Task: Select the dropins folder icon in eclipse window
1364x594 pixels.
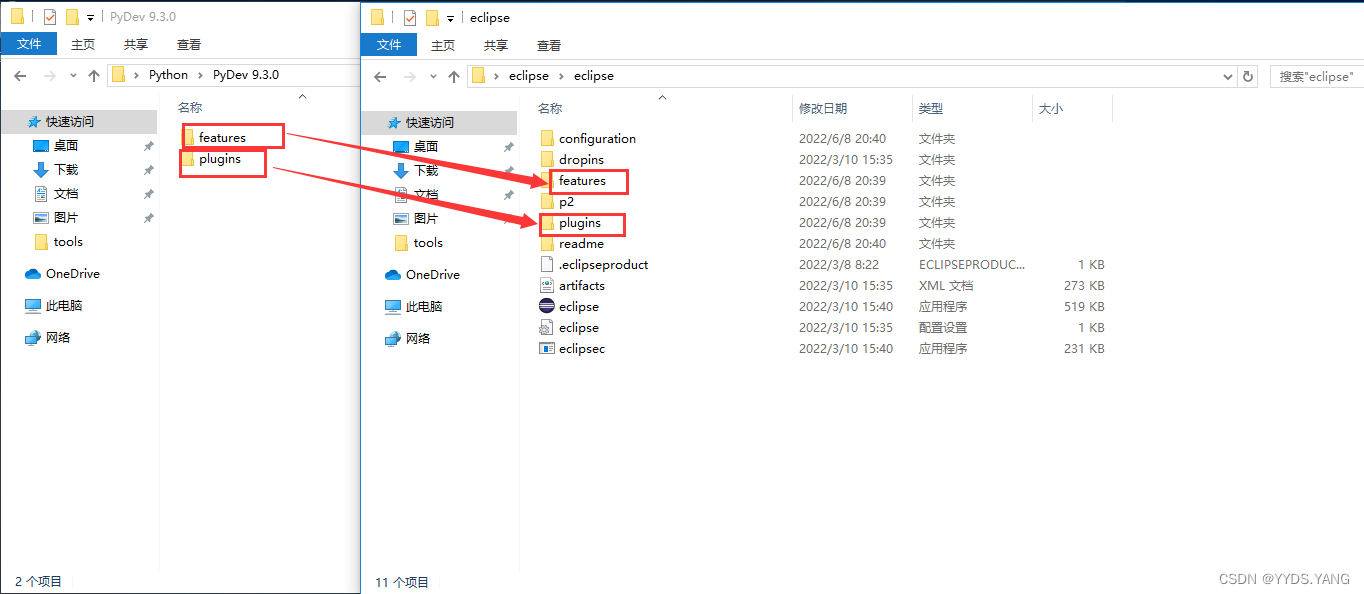Action: coord(546,159)
